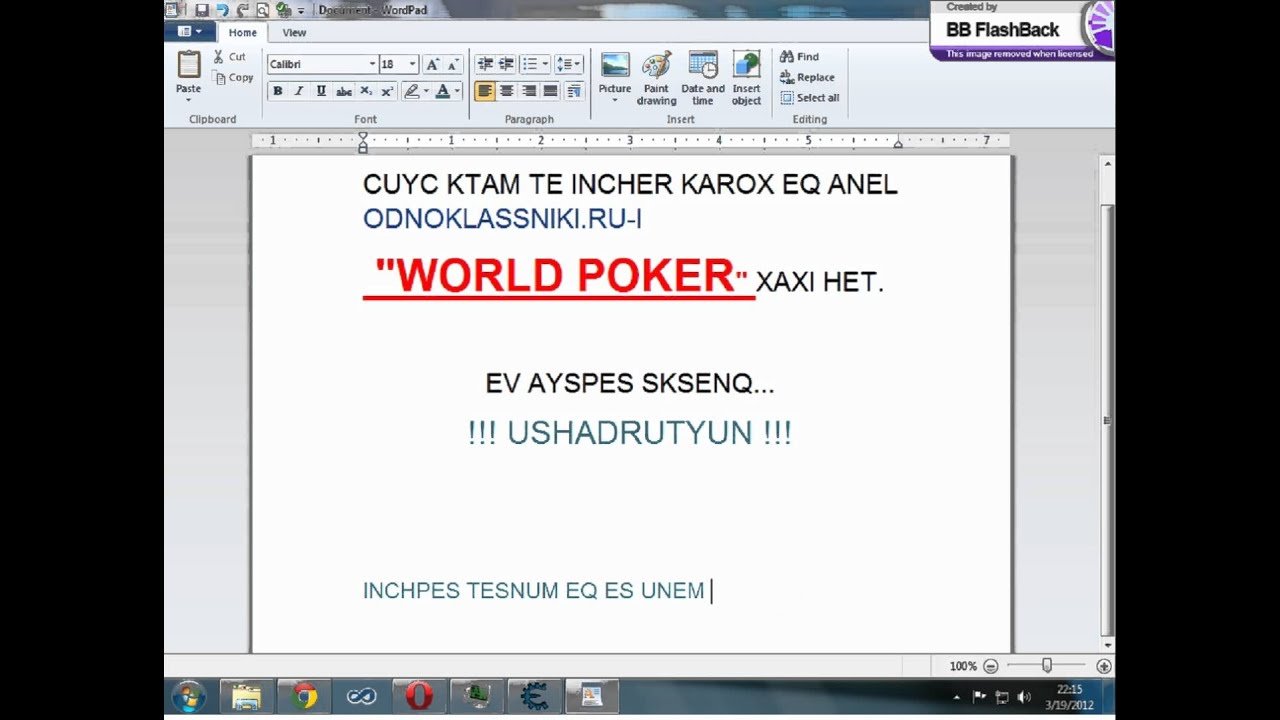Open the Cheat Engine taskbar icon
Image resolution: width=1280 pixels, height=720 pixels.
point(533,696)
